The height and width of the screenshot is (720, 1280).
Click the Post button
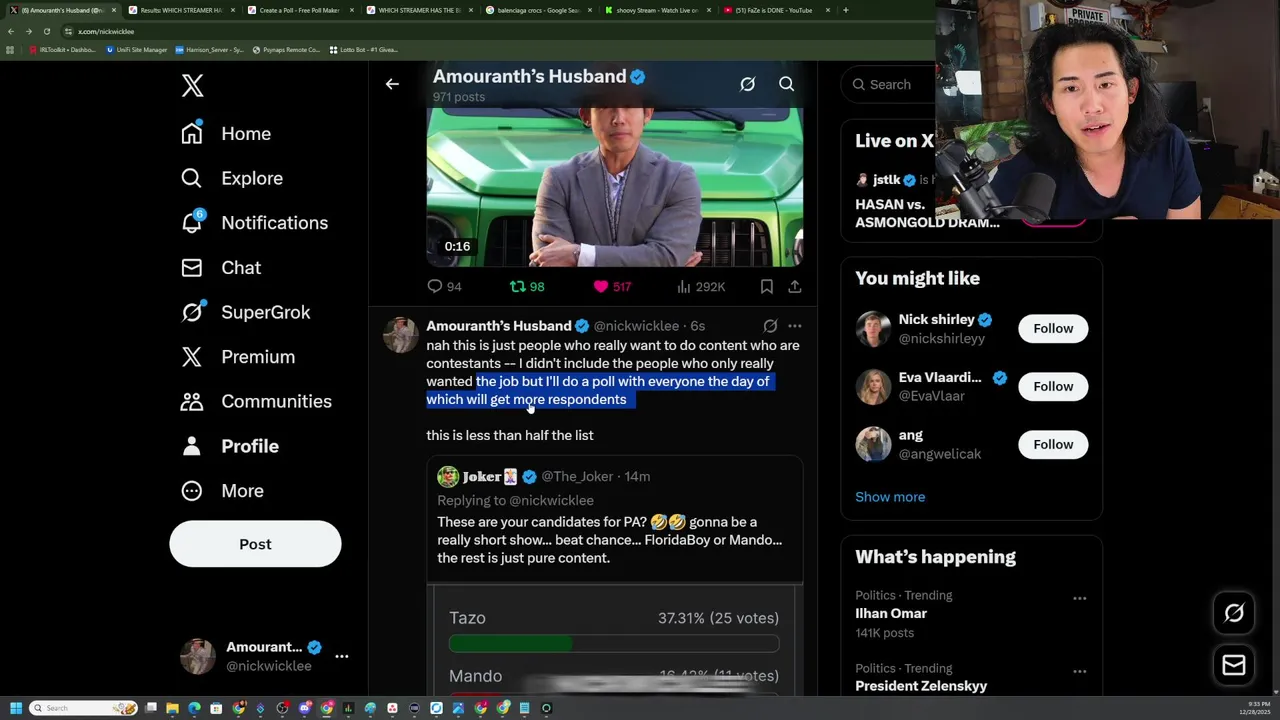click(255, 544)
